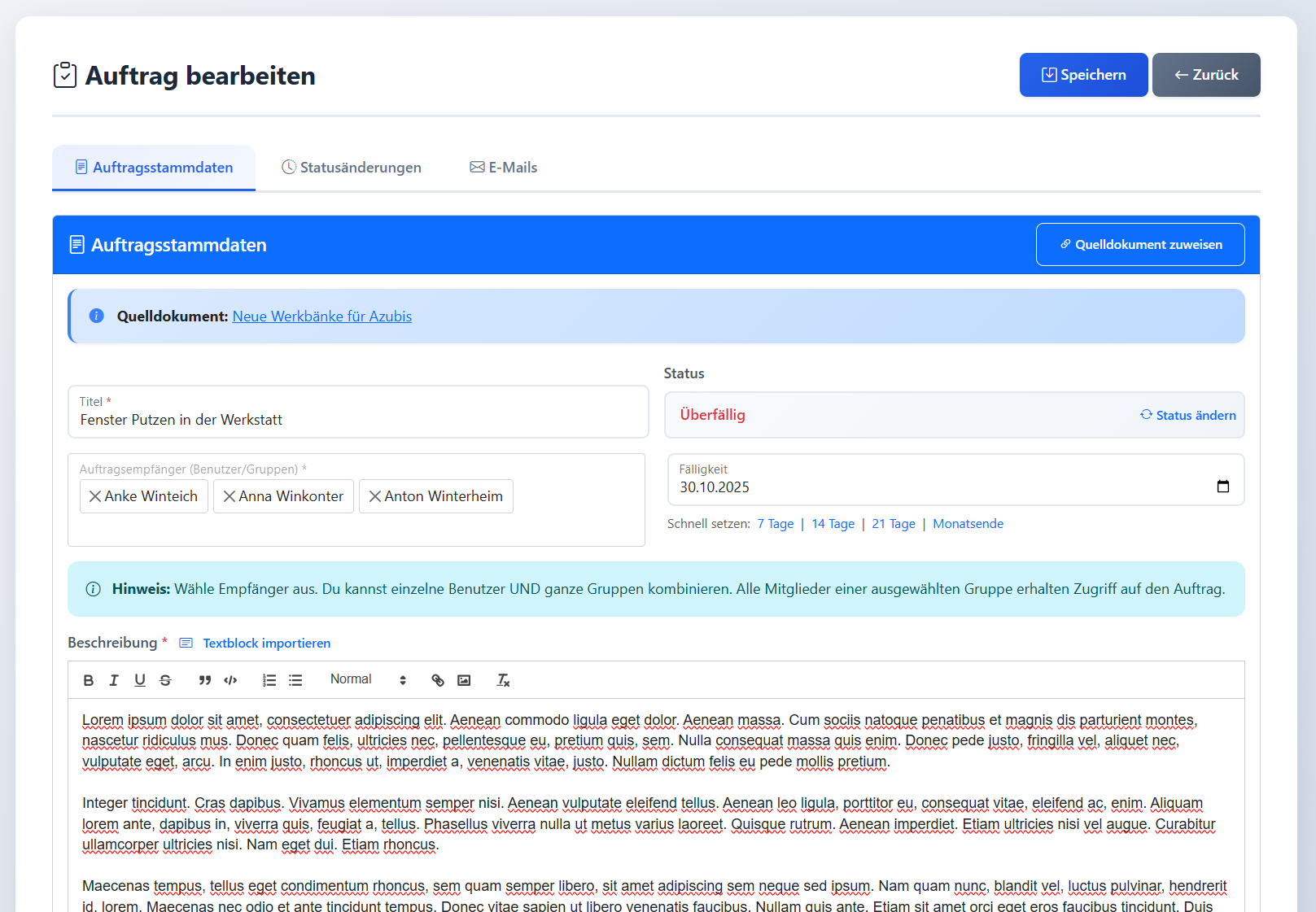Viewport: 1316px width, 912px height.
Task: Open the Normal heading style dropdown
Action: click(367, 679)
